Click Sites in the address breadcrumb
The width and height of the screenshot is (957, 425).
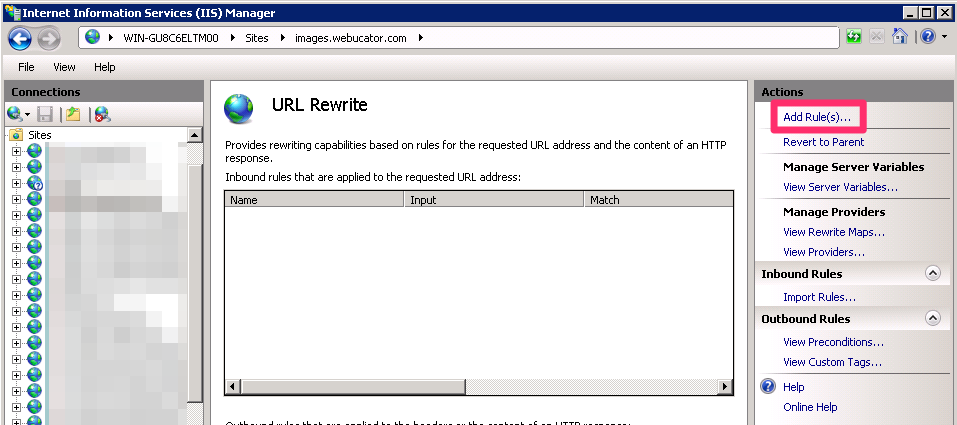tap(257, 38)
